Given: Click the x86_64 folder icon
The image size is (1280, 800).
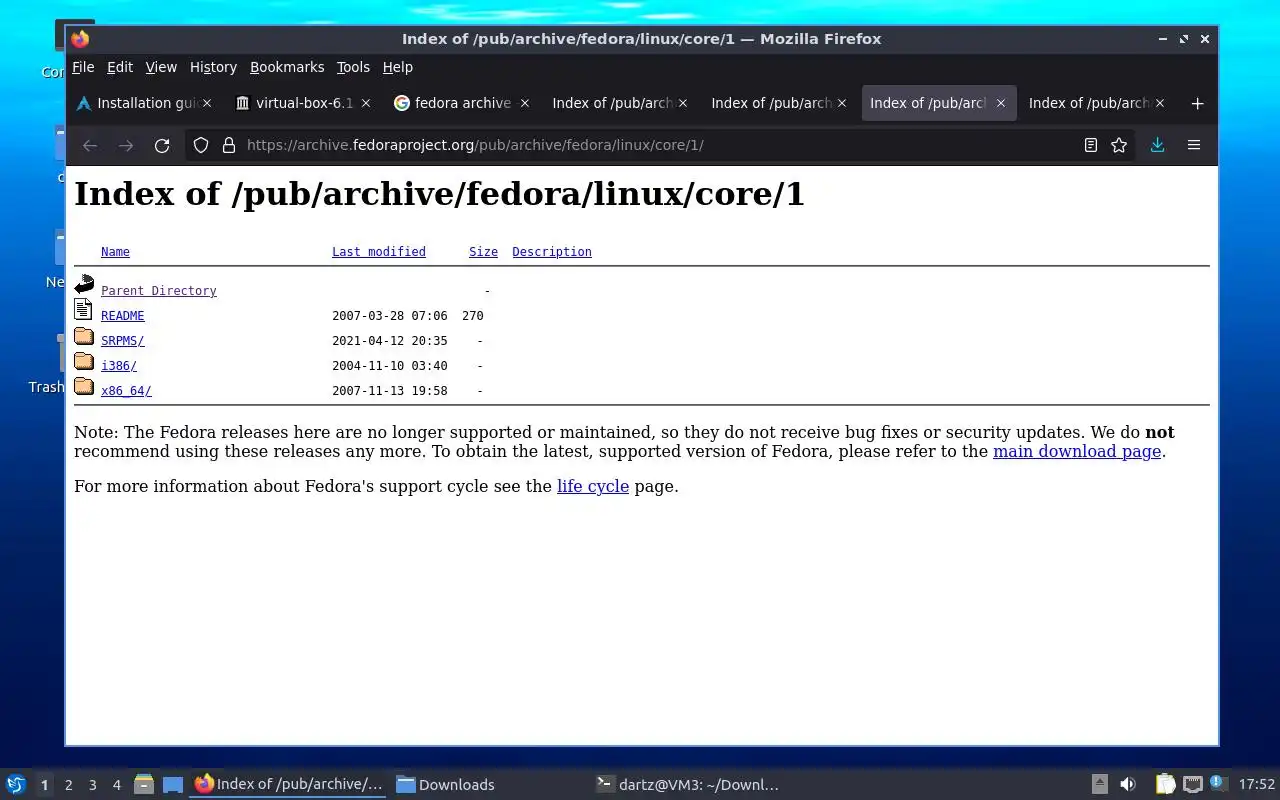Looking at the screenshot, I should tap(84, 387).
